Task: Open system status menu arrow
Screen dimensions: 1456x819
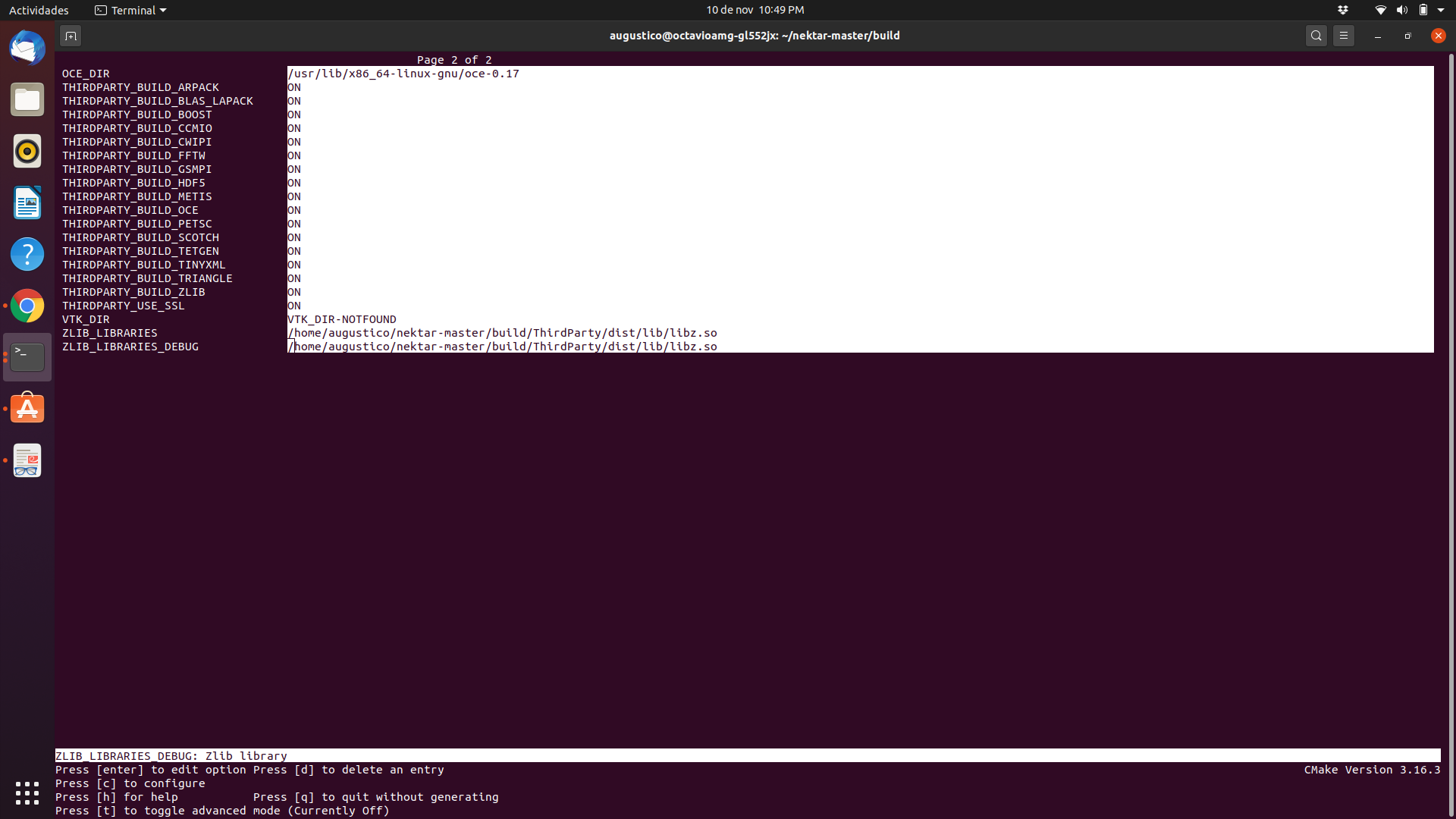Action: coord(1441,10)
